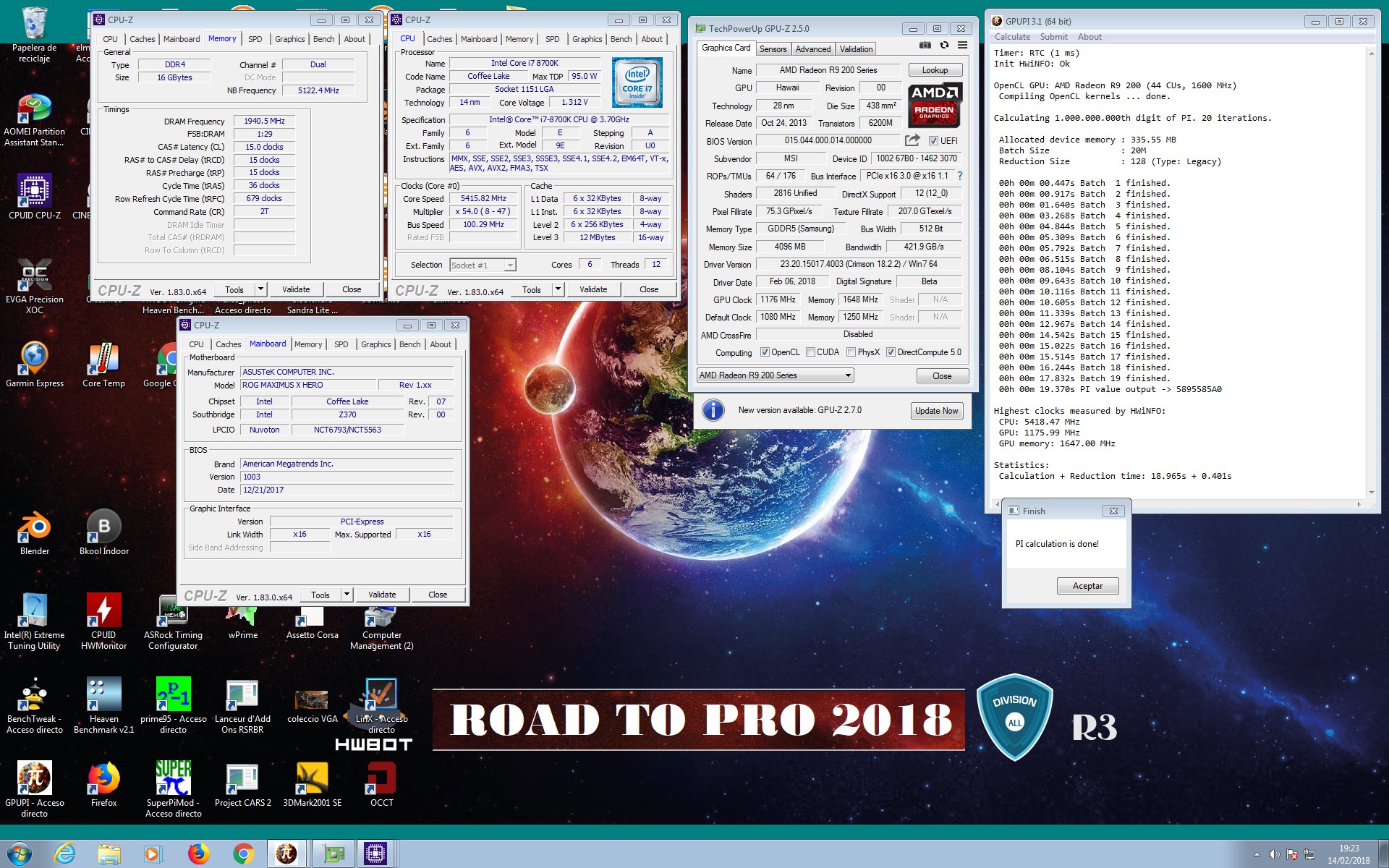Image resolution: width=1389 pixels, height=868 pixels.
Task: Switch to Sensors tab in GPU-Z
Action: pos(773,49)
